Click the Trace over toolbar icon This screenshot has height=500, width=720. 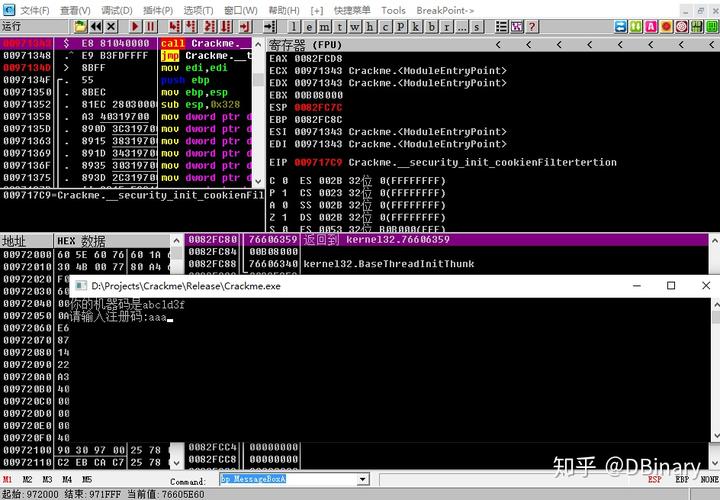(225, 27)
